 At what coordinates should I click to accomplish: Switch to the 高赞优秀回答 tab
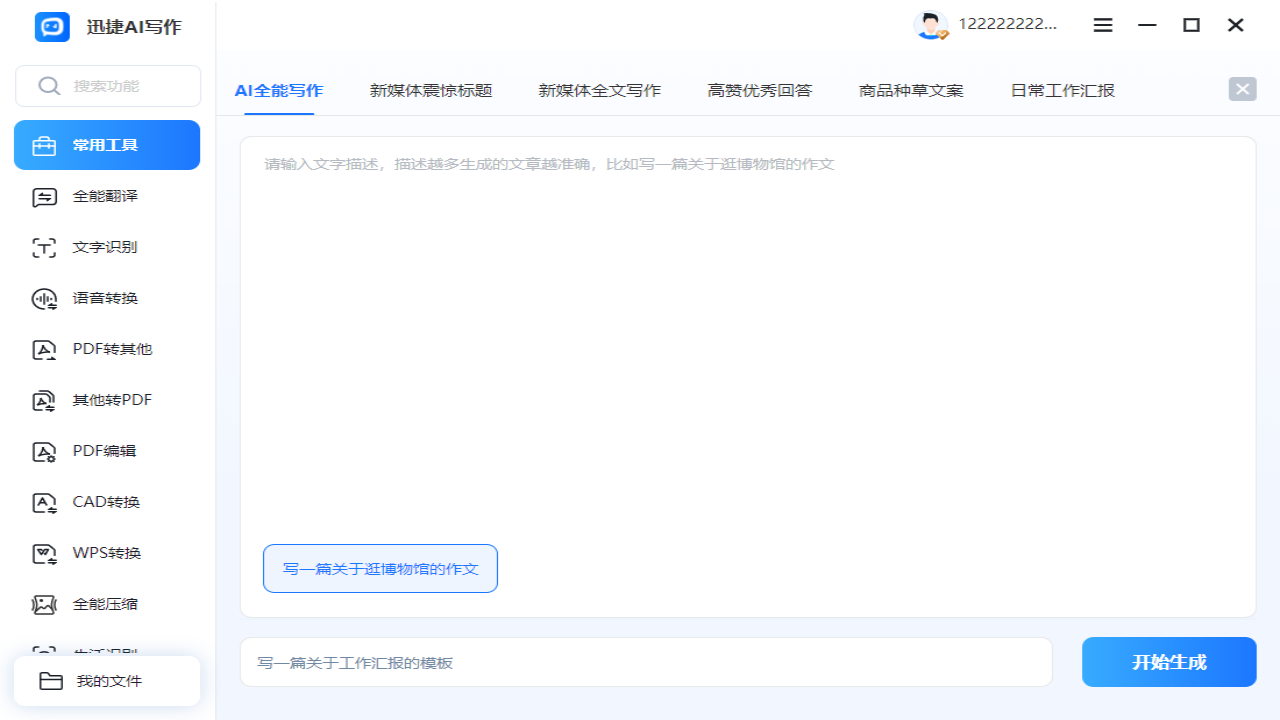click(759, 90)
